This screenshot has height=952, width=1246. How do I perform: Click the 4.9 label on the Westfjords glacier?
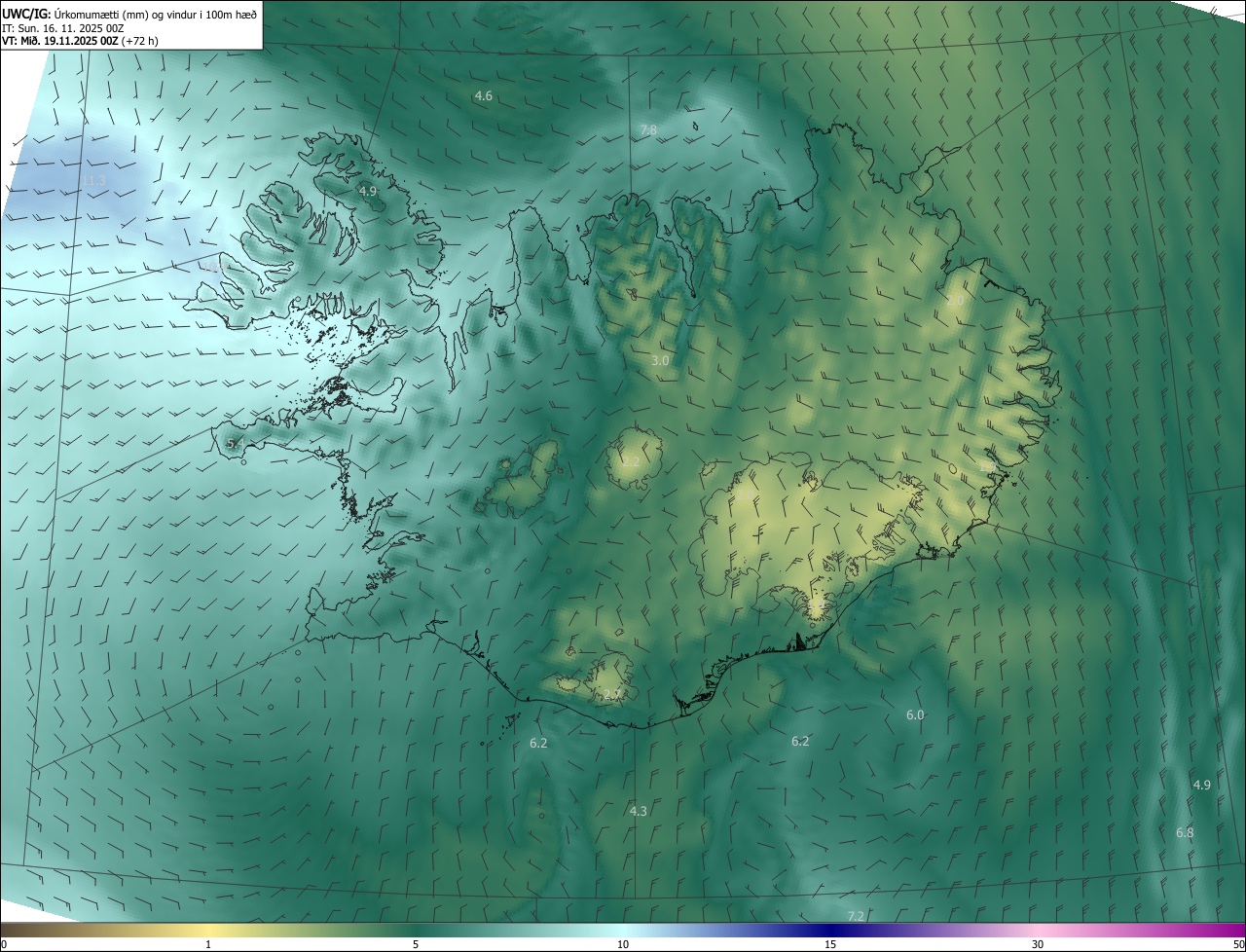click(x=367, y=192)
